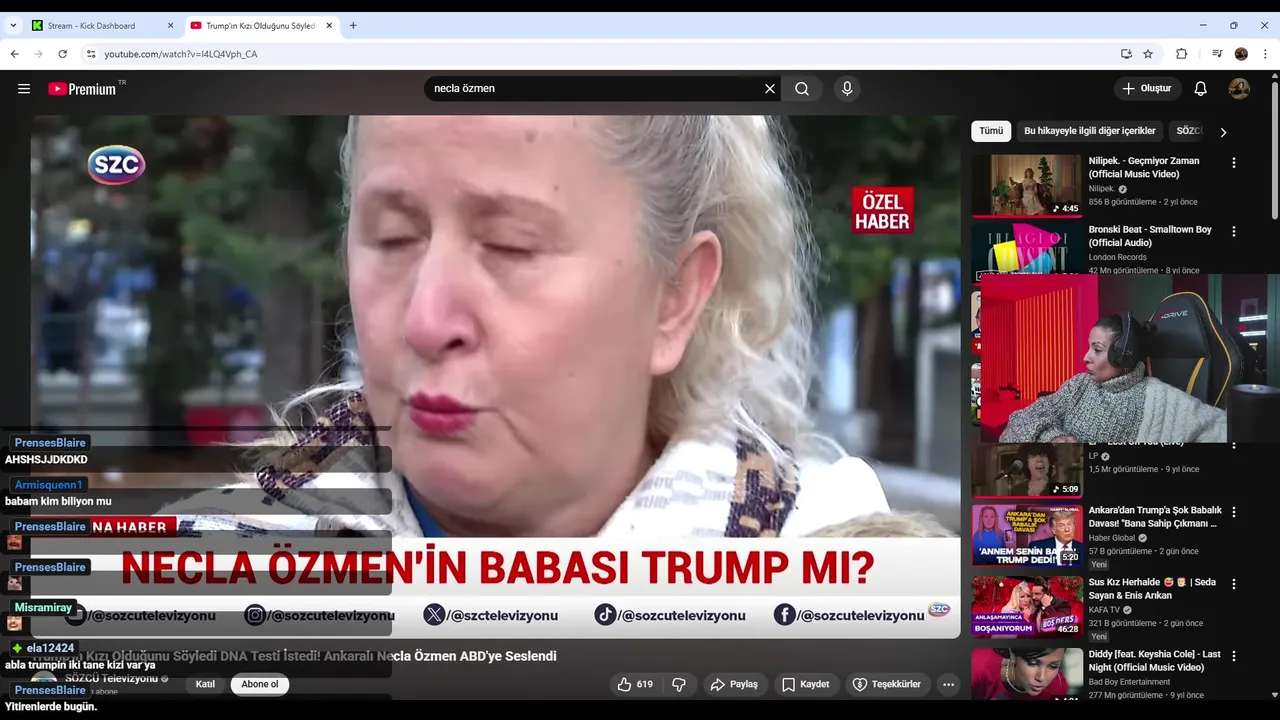Reload the current Chrome page

pyautogui.click(x=62, y=54)
